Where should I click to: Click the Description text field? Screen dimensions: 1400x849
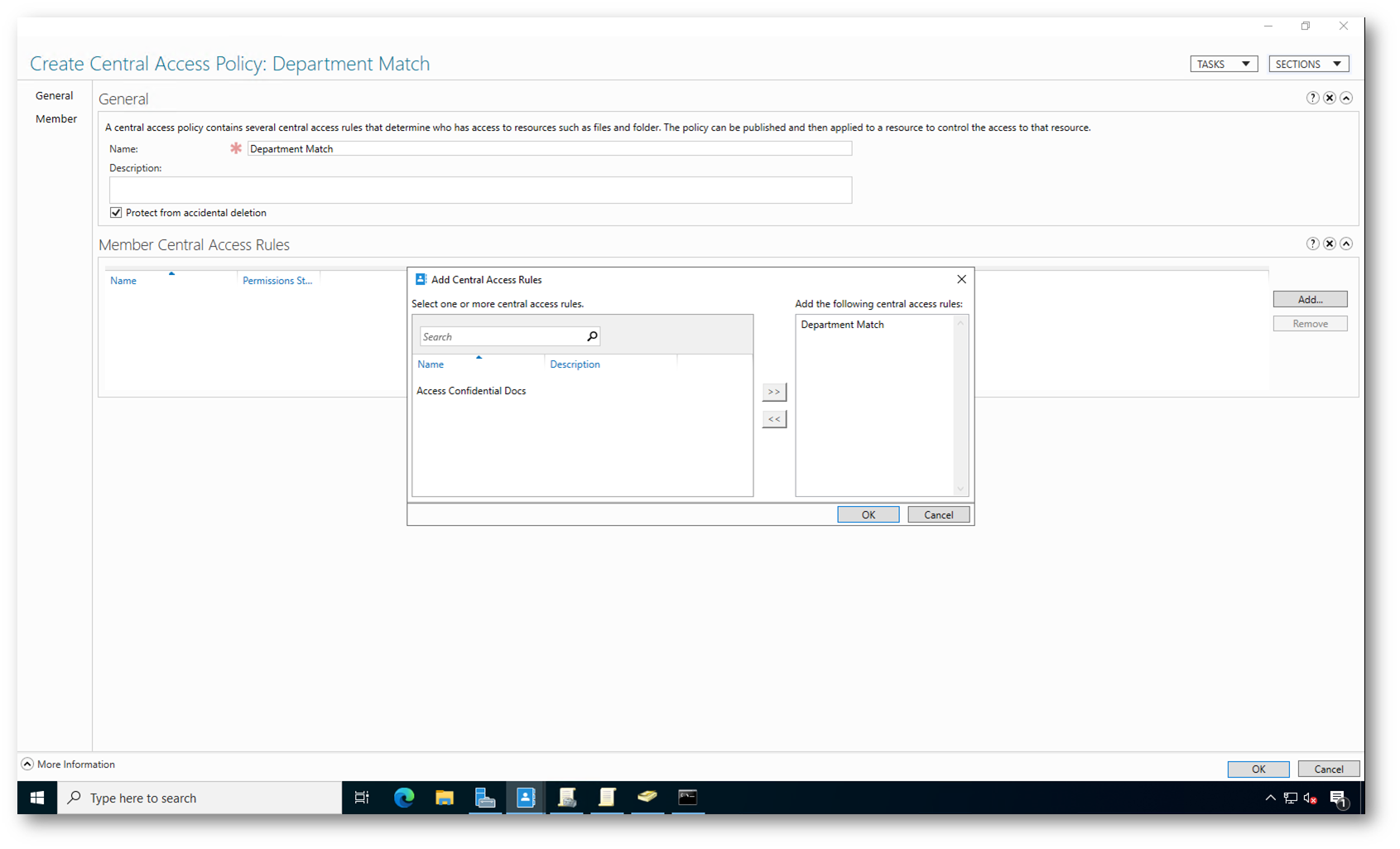(x=480, y=190)
